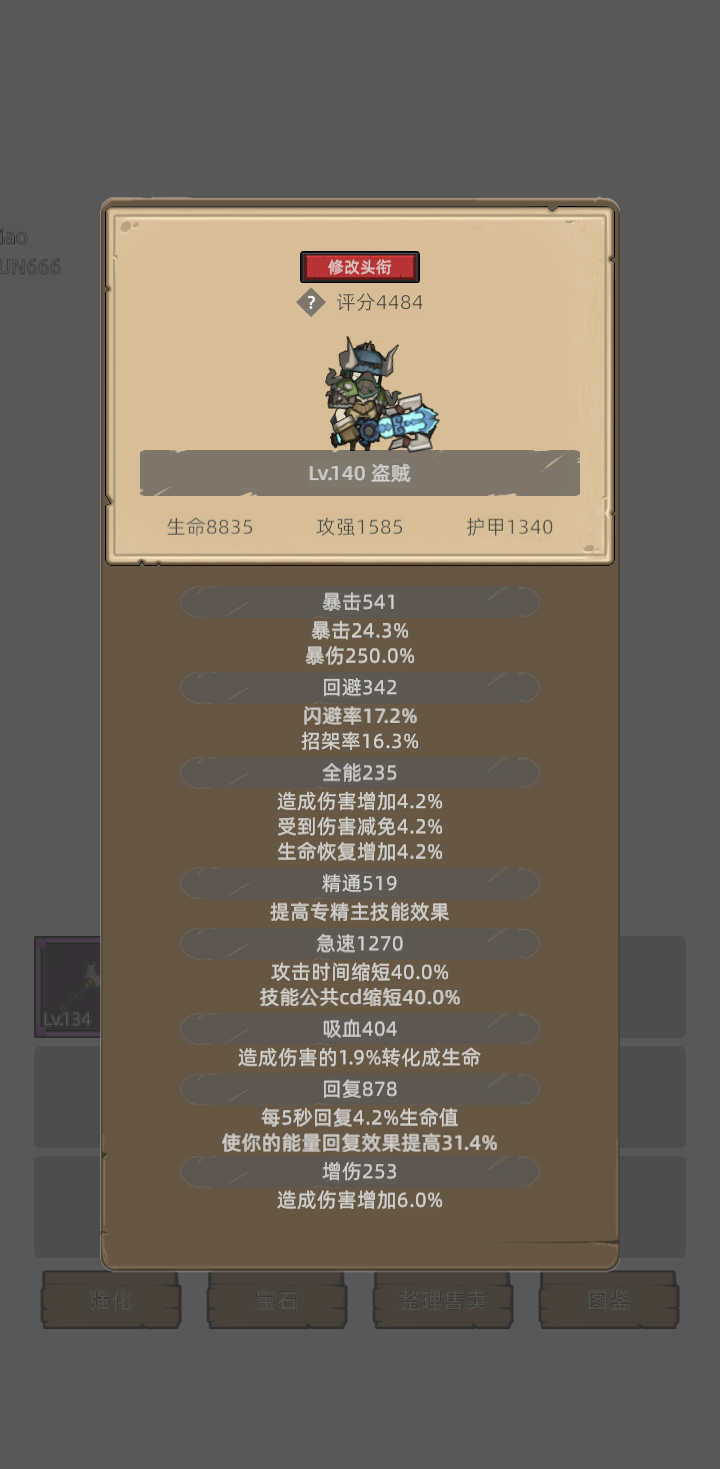Open the 宝石 tab at bottom

click(x=277, y=1300)
